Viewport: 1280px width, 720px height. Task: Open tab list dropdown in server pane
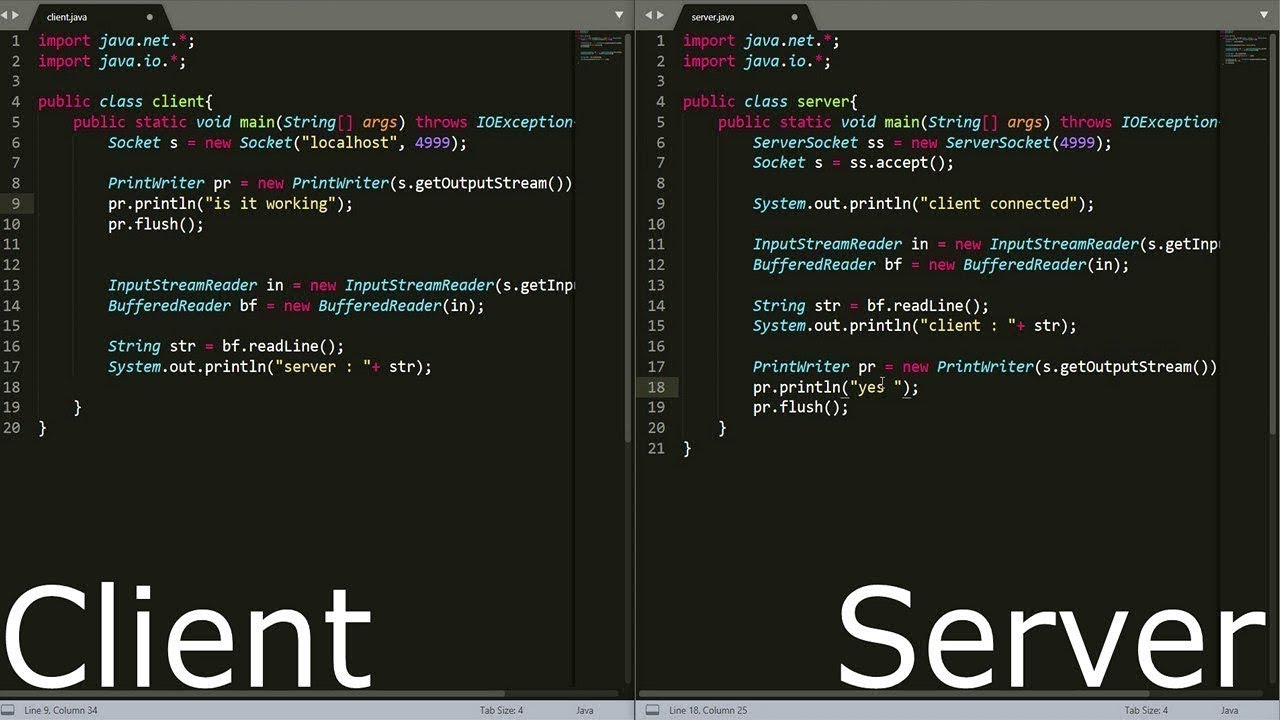coord(1263,16)
